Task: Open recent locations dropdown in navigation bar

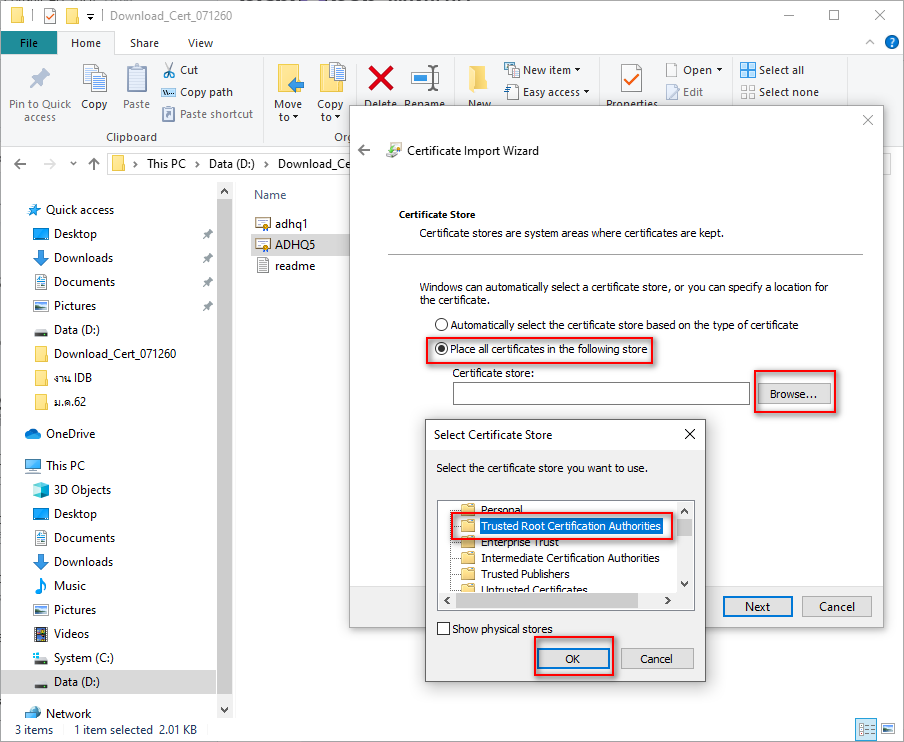Action: [73, 164]
